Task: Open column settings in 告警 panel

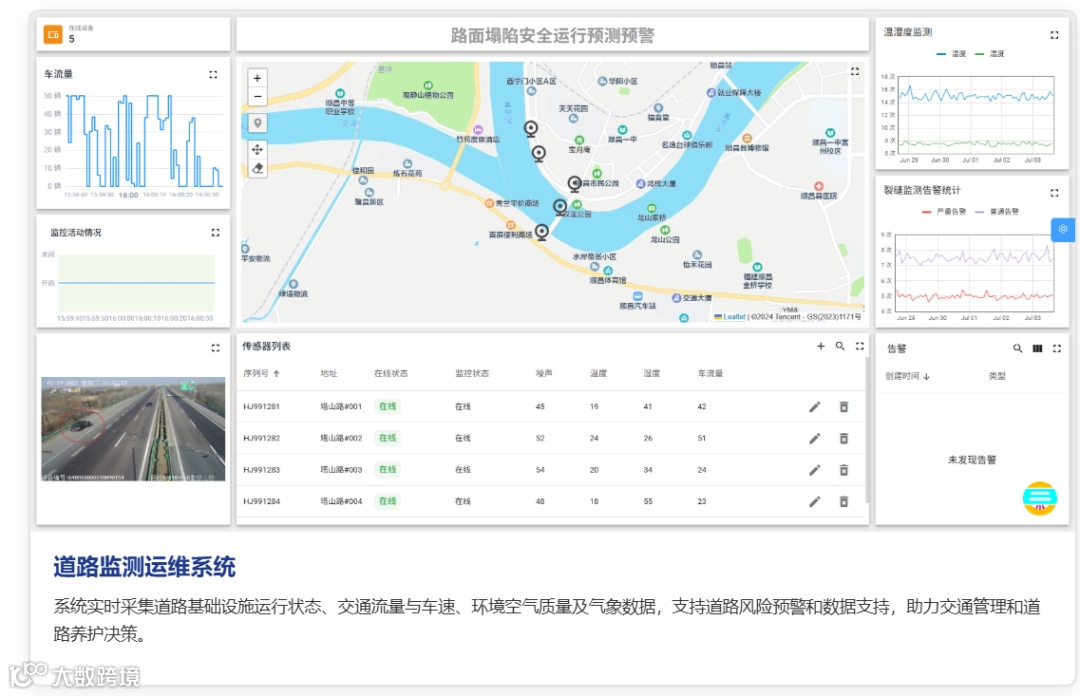Action: click(x=1037, y=349)
